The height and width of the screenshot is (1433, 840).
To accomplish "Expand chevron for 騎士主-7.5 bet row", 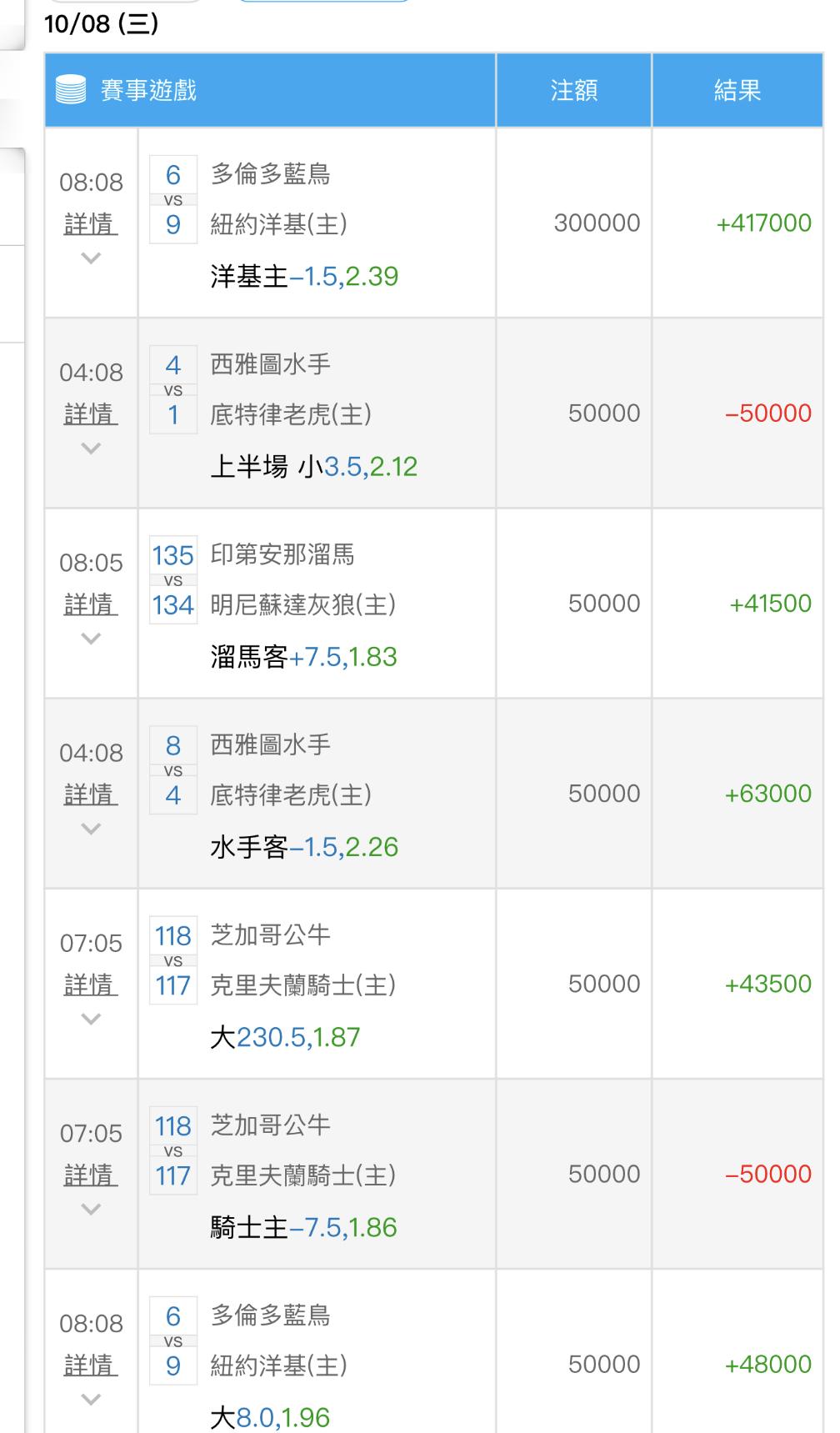I will [91, 1209].
